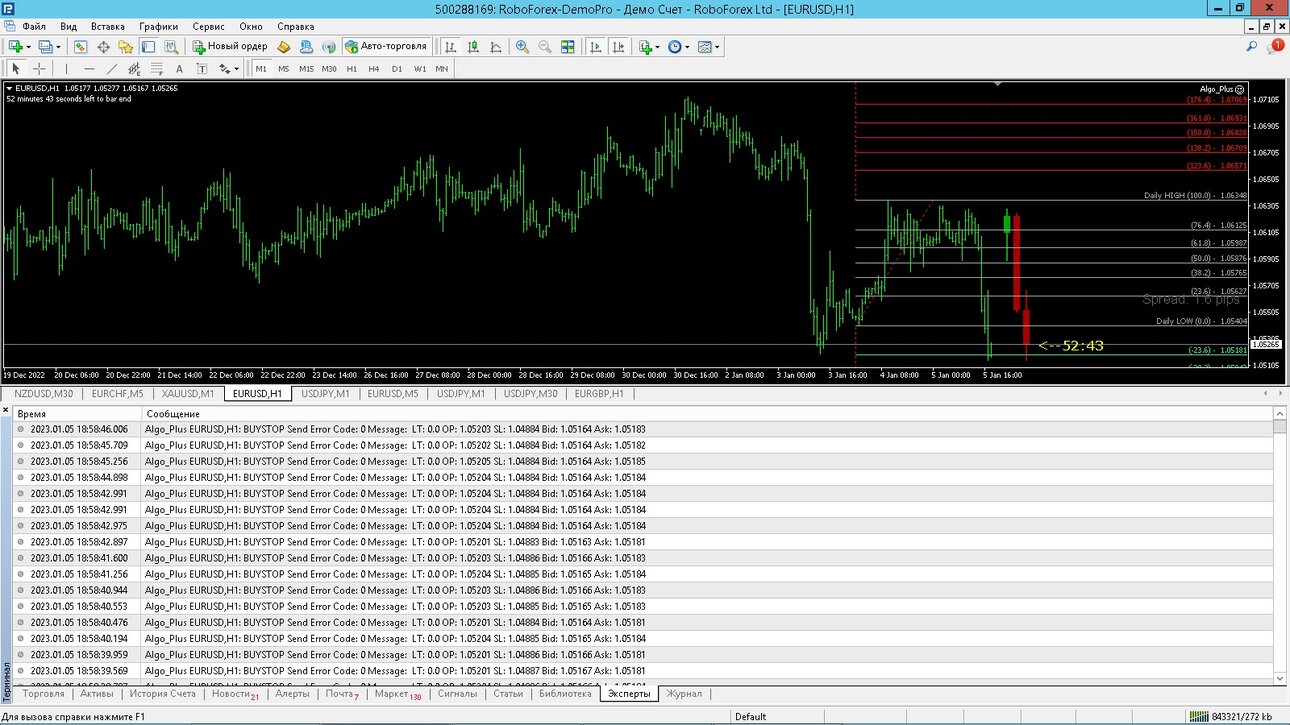Switch to the Журнал terminal tab
This screenshot has width=1290, height=725.
(x=685, y=693)
